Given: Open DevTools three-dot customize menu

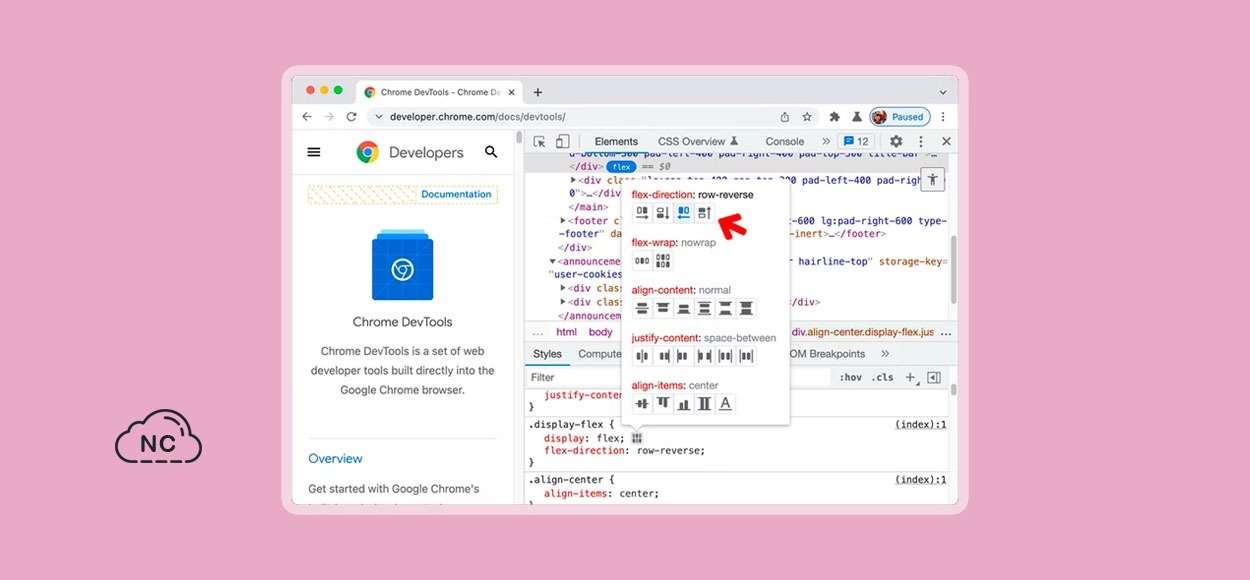Looking at the screenshot, I should (921, 142).
